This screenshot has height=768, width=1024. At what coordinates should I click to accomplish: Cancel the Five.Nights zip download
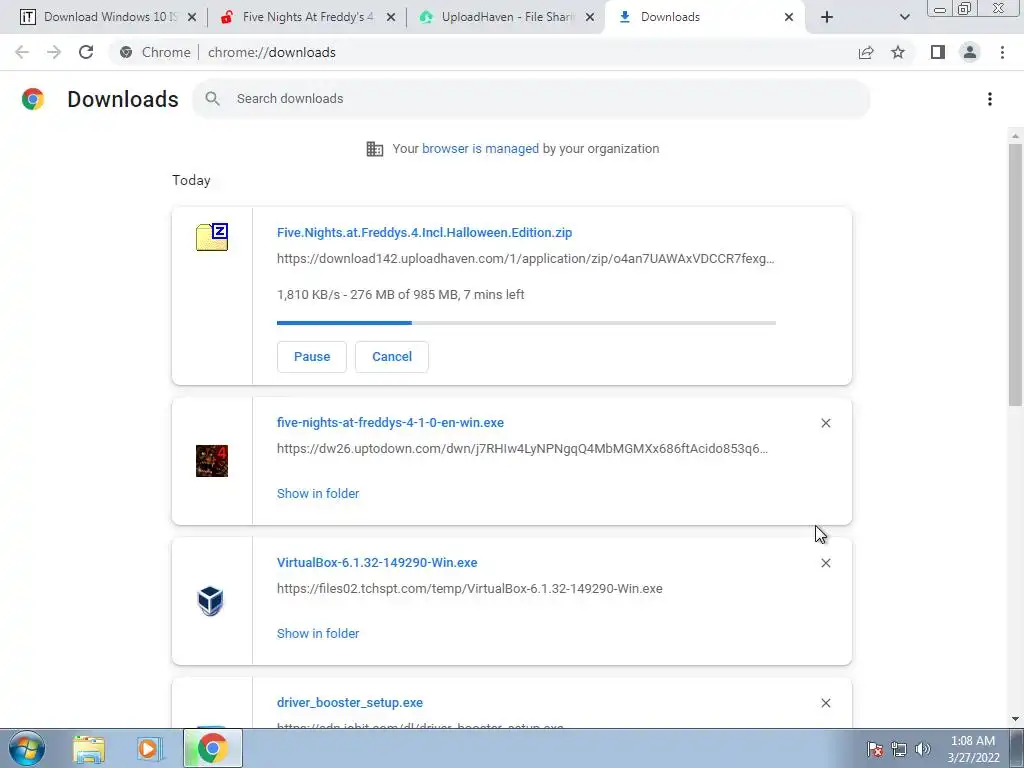(392, 357)
